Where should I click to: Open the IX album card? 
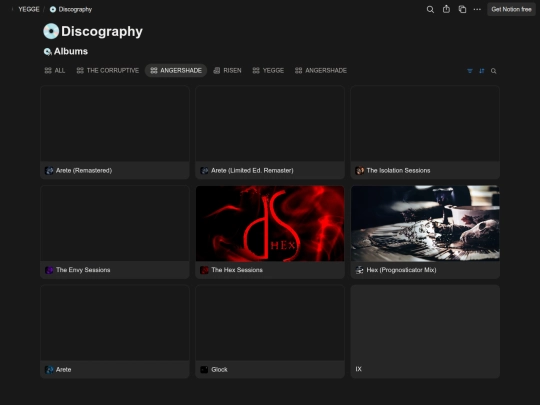(x=425, y=331)
